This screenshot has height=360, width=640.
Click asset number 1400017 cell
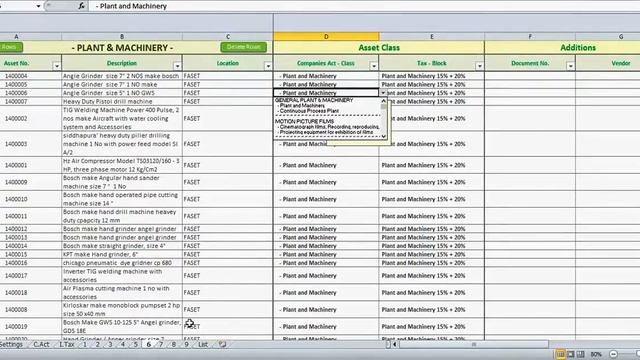pyautogui.click(x=31, y=276)
